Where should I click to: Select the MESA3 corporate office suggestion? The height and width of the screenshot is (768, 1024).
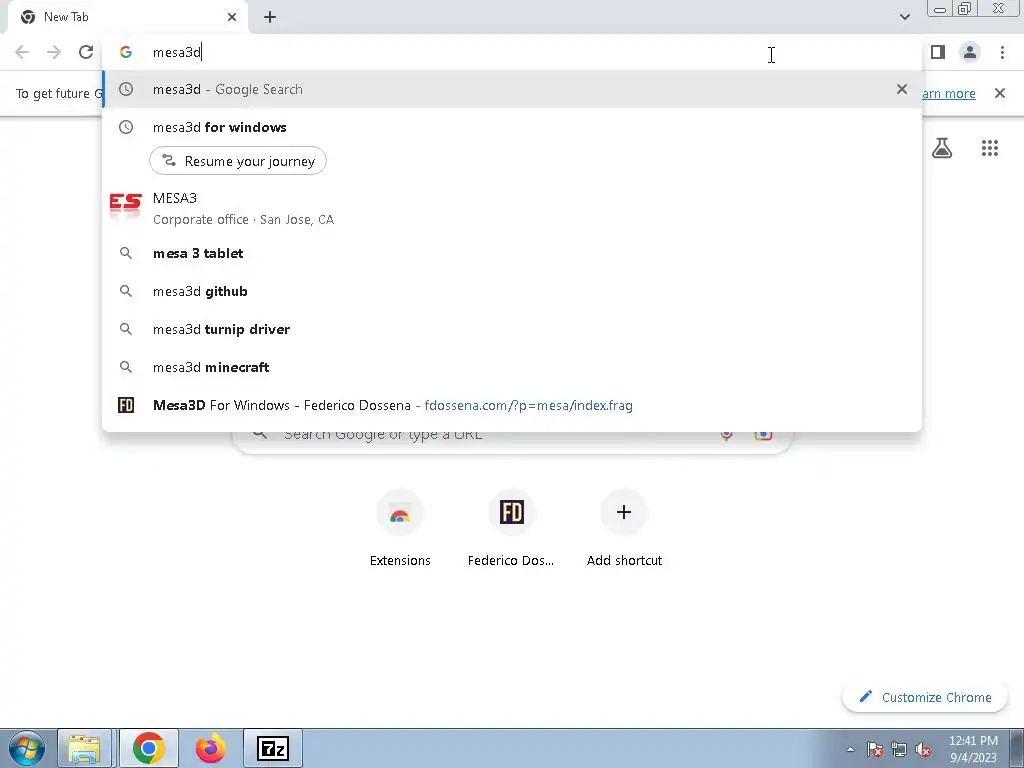click(512, 208)
